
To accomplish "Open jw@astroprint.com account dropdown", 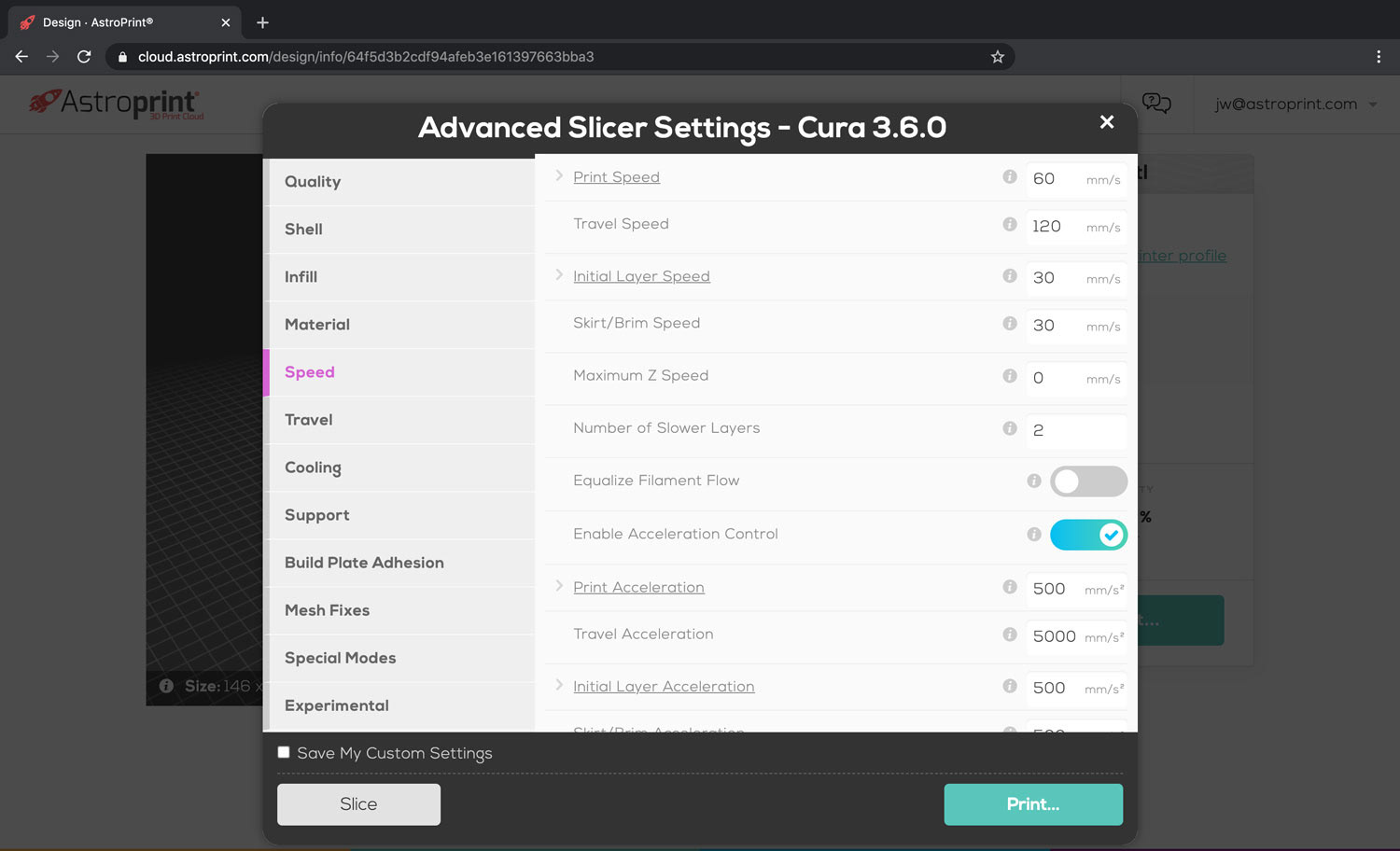I will point(1295,104).
